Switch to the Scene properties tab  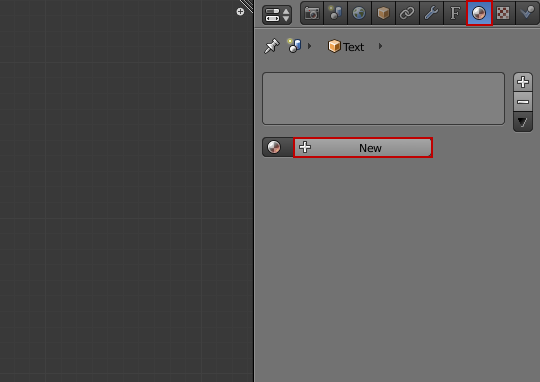point(335,13)
